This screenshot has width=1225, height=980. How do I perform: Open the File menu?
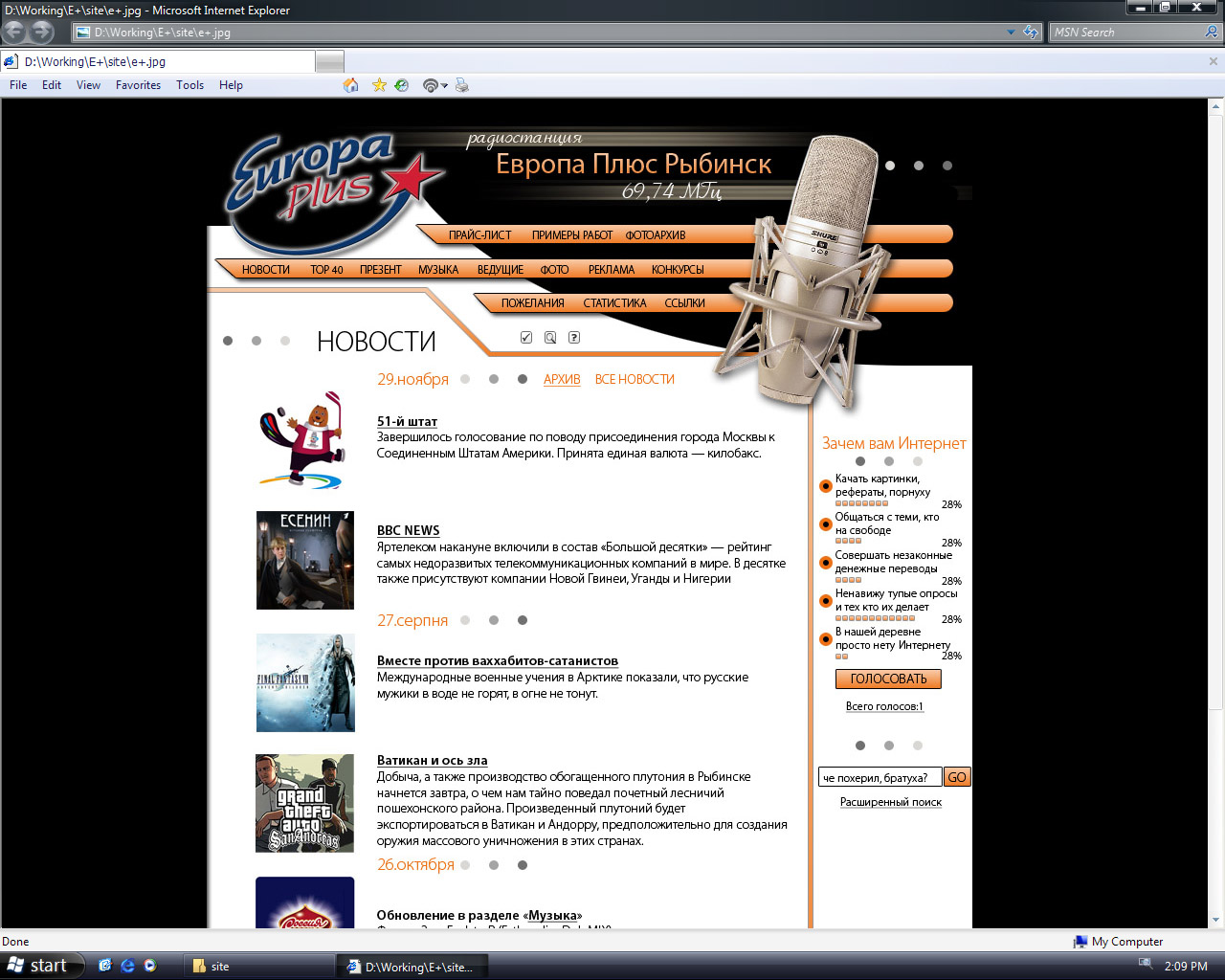click(18, 85)
